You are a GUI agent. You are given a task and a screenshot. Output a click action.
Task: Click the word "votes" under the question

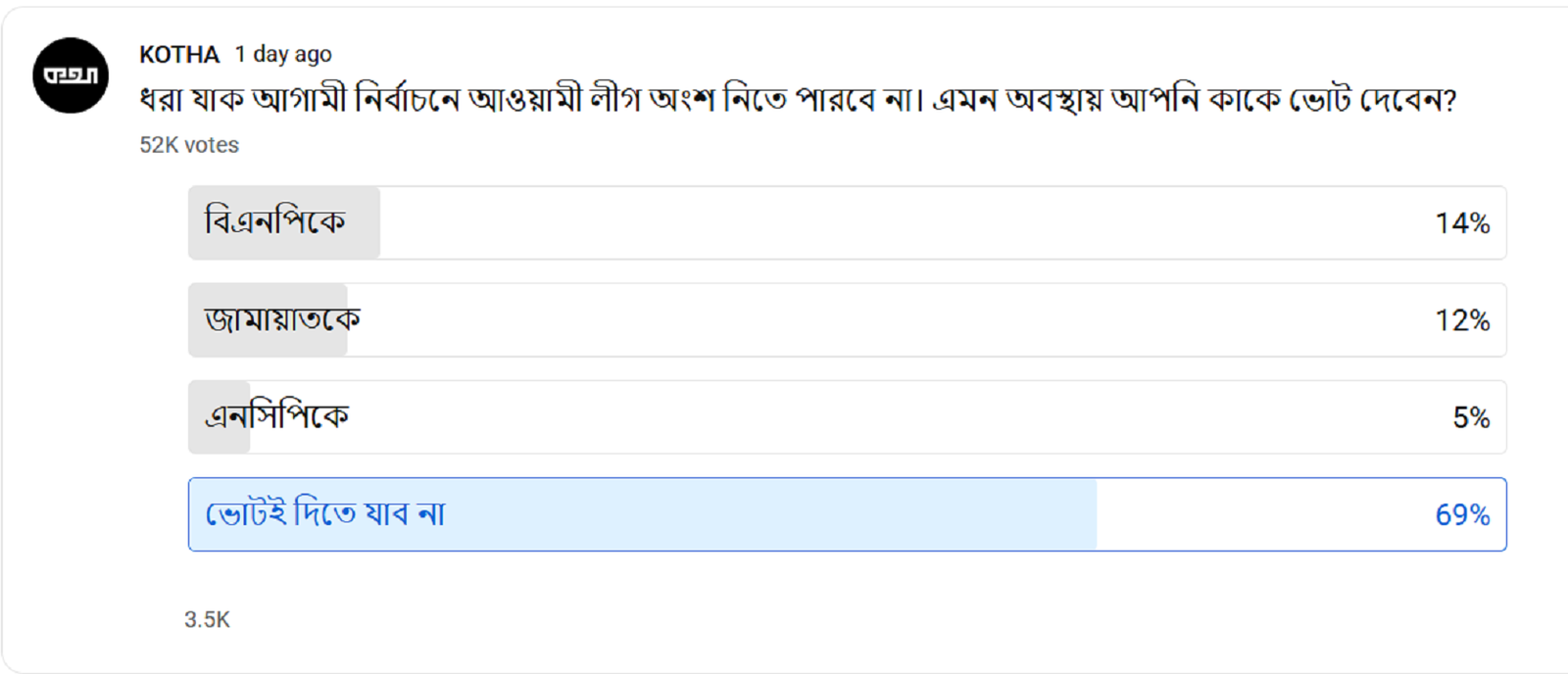(x=211, y=145)
